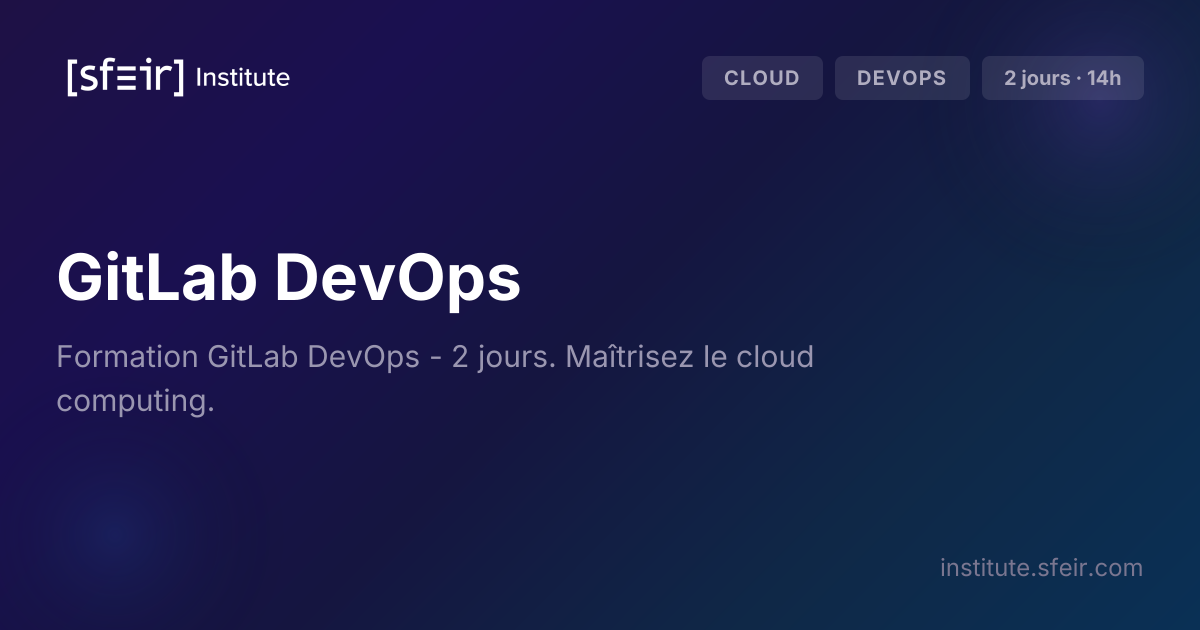
Task: Click the GitLab DevOps title
Action: pyautogui.click(x=289, y=277)
